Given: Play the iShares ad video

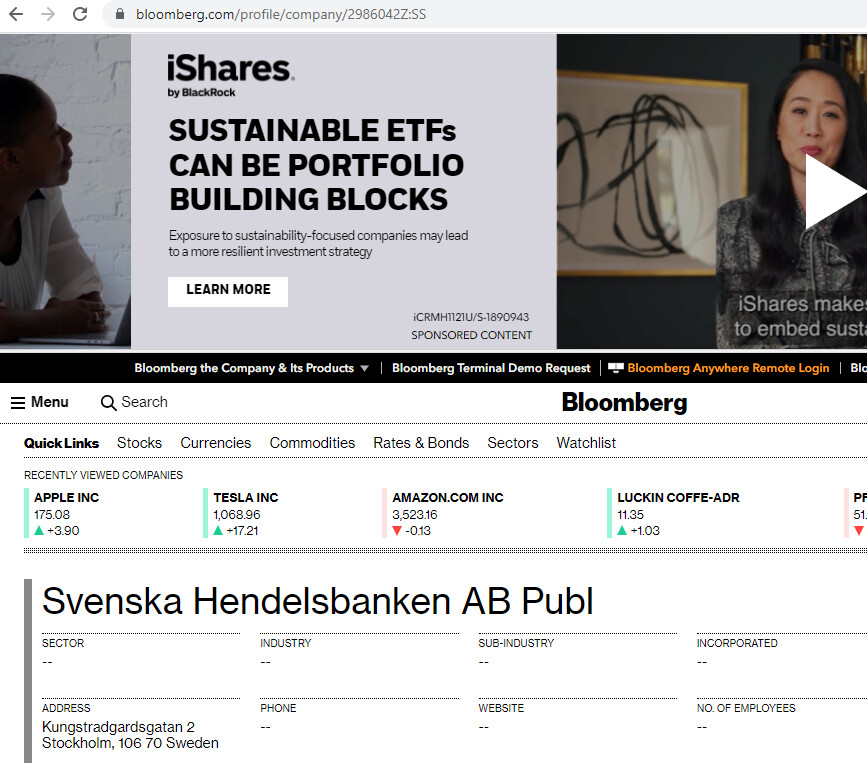Looking at the screenshot, I should (x=833, y=192).
